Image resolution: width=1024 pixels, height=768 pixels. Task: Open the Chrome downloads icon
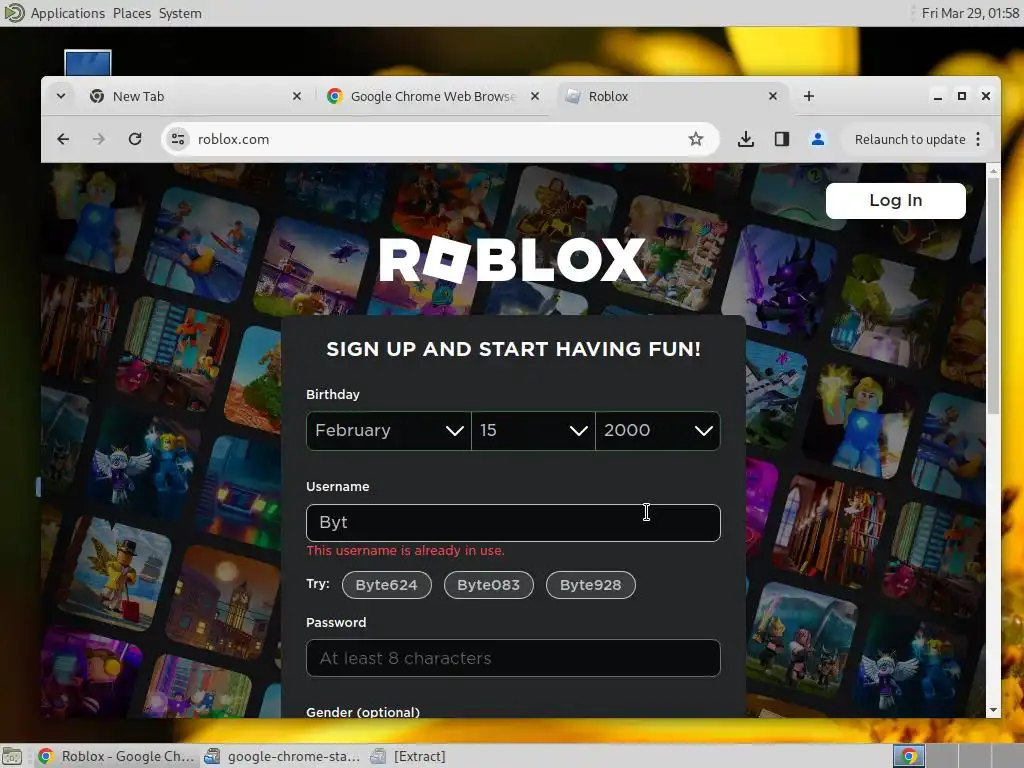(x=746, y=139)
